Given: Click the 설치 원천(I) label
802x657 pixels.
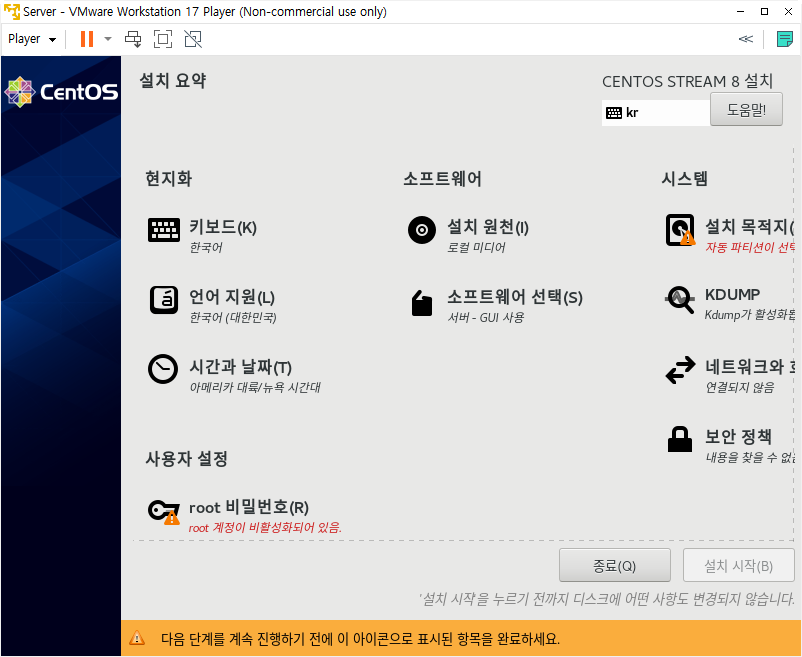Looking at the screenshot, I should [x=488, y=226].
